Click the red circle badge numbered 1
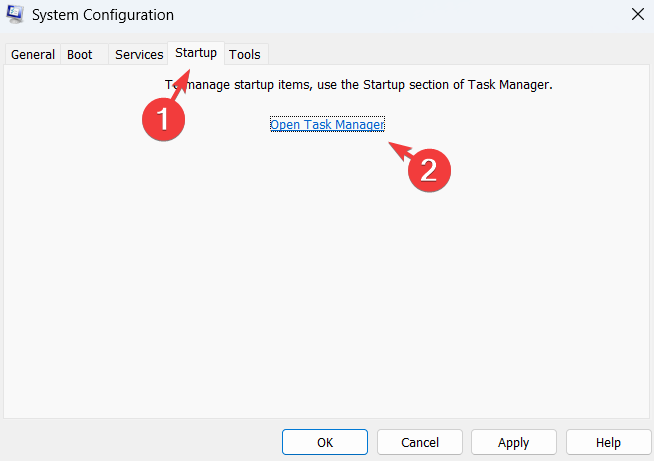654x461 pixels. coord(161,117)
